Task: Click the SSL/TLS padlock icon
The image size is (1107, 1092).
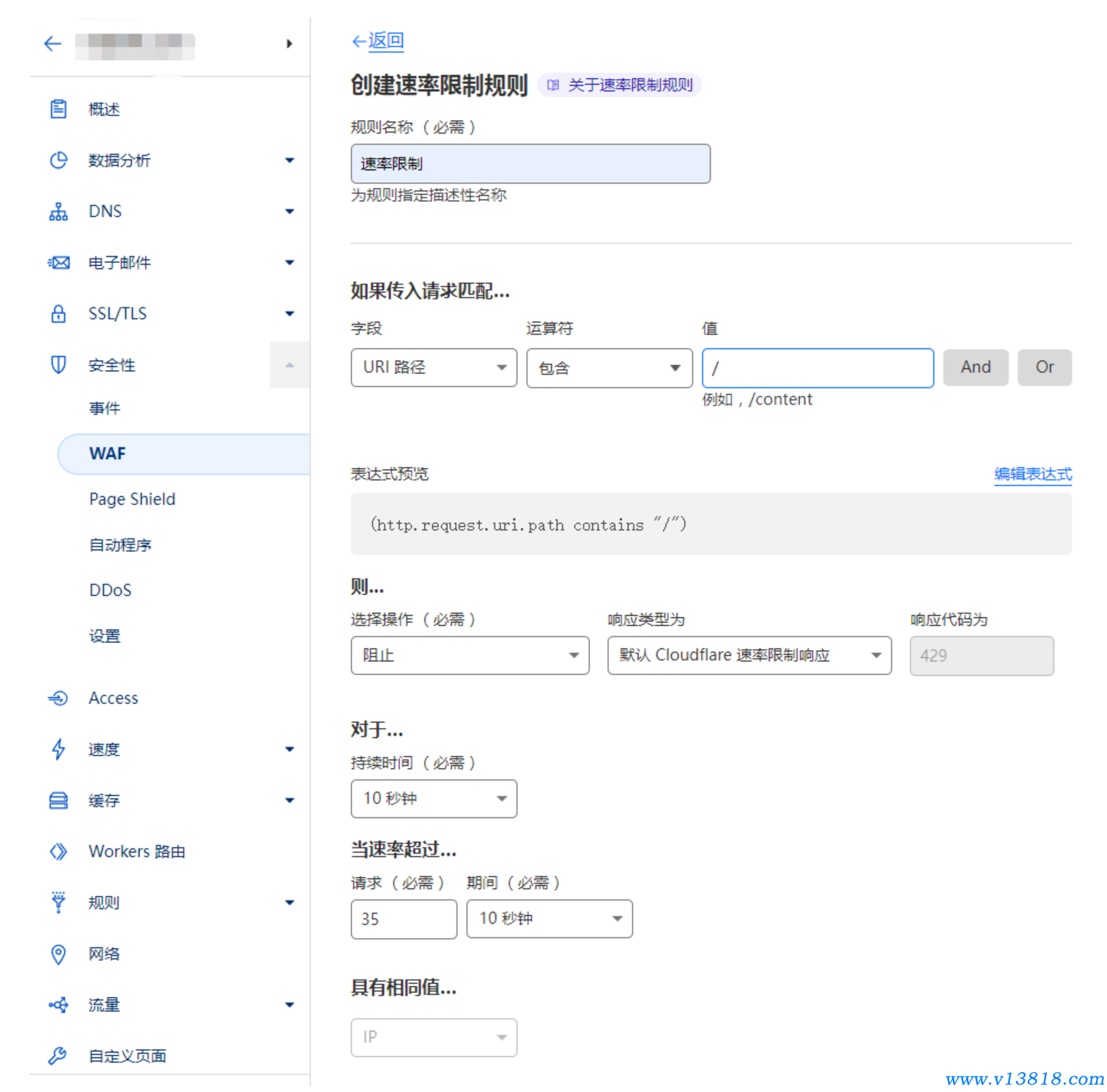Action: [59, 314]
